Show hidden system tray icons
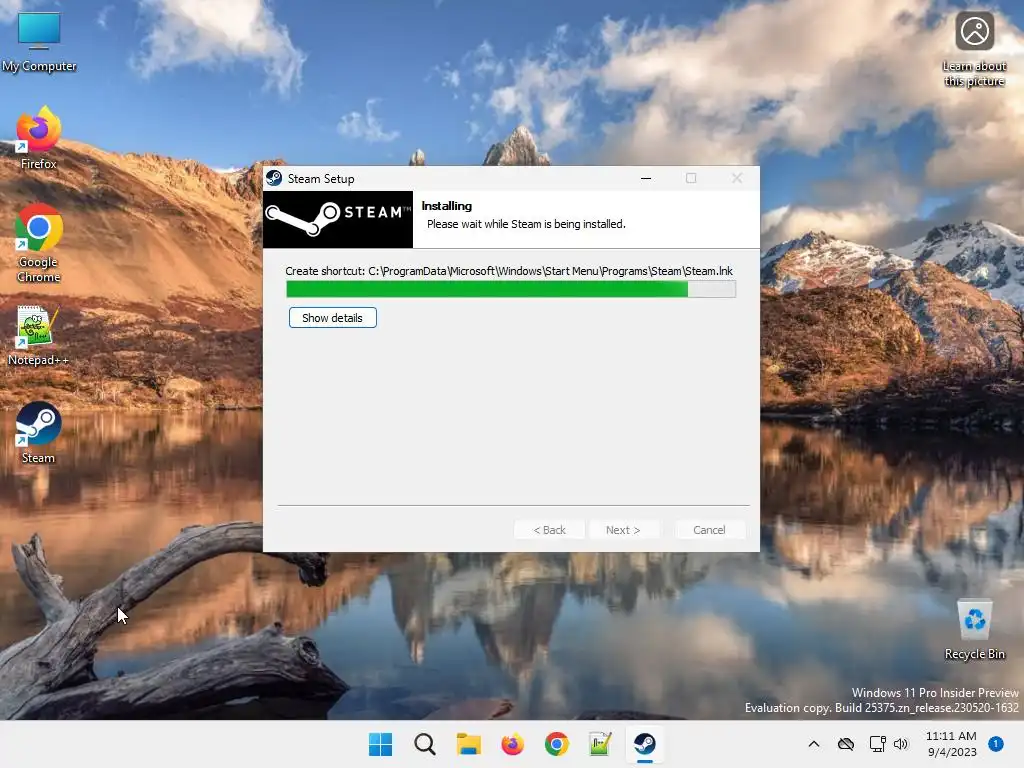The image size is (1024, 768). click(814, 744)
